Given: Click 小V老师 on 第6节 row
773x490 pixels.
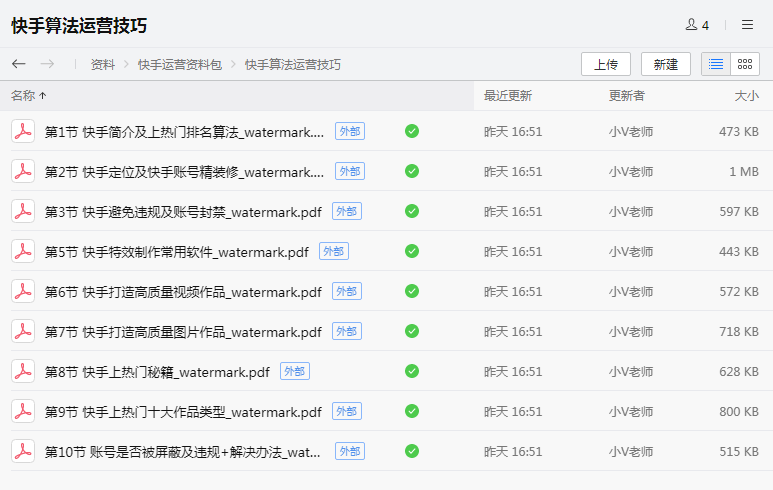Looking at the screenshot, I should pos(631,292).
